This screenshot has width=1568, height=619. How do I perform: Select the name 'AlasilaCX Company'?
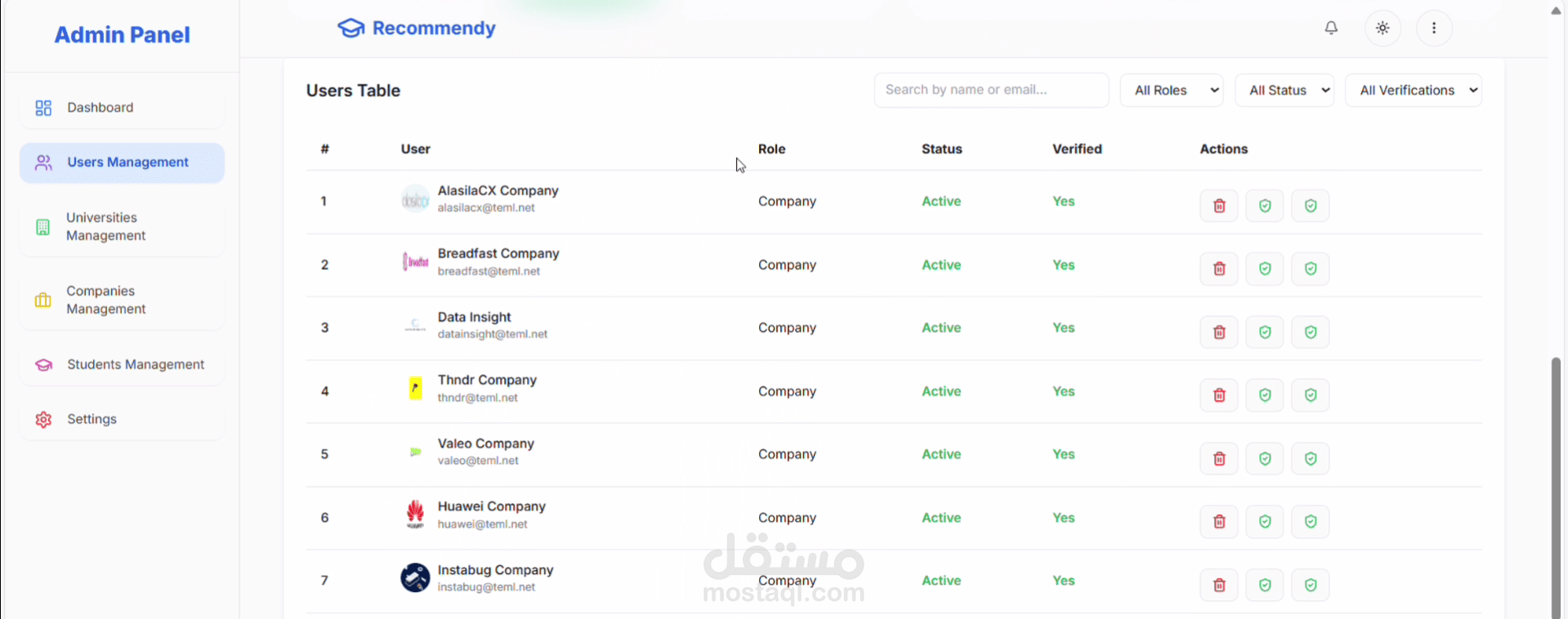(498, 190)
